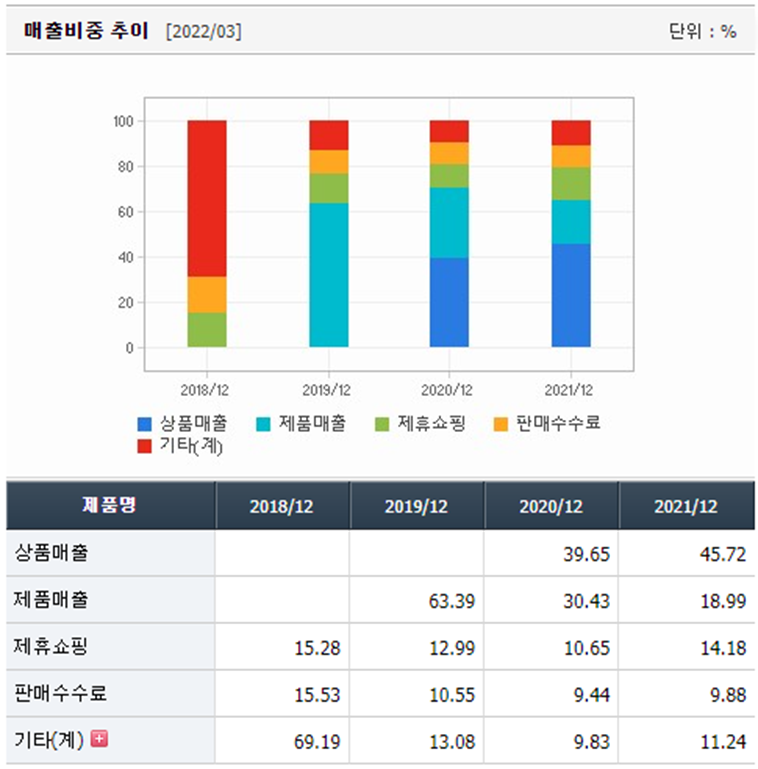758x769 pixels.
Task: Select the 제휴쇼핑 row label in table
Action: 51,646
